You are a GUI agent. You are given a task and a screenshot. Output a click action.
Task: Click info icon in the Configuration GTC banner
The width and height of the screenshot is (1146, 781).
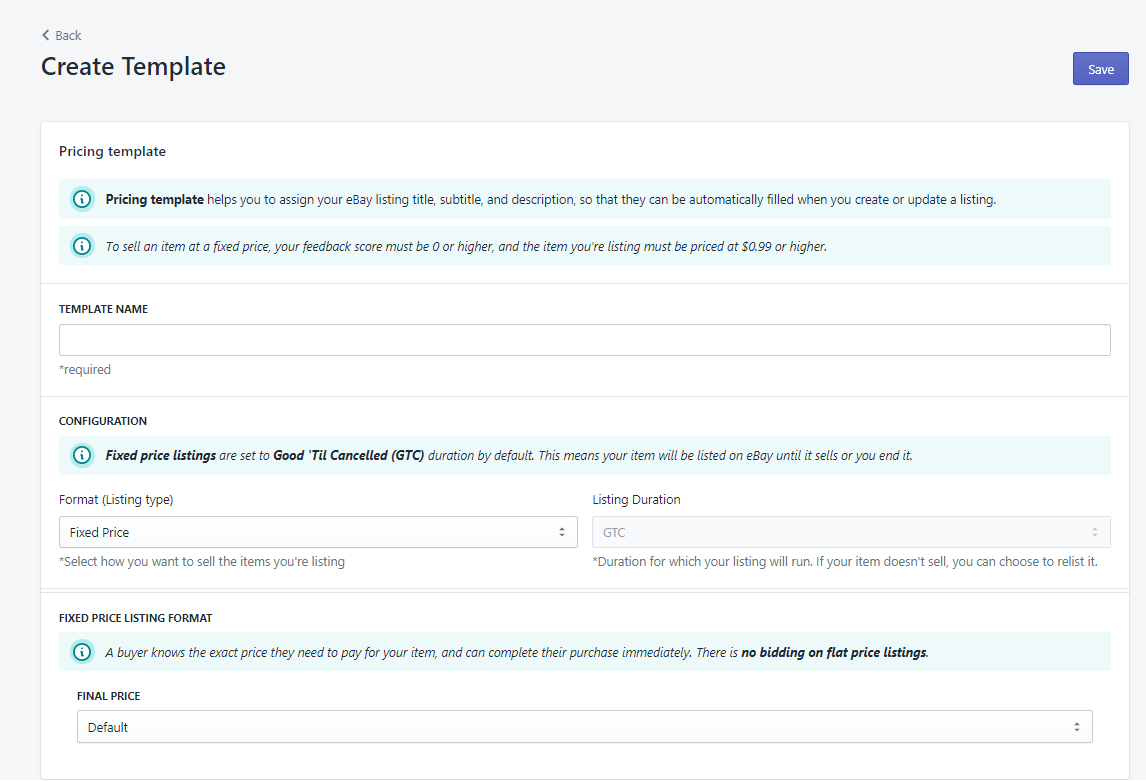click(82, 456)
